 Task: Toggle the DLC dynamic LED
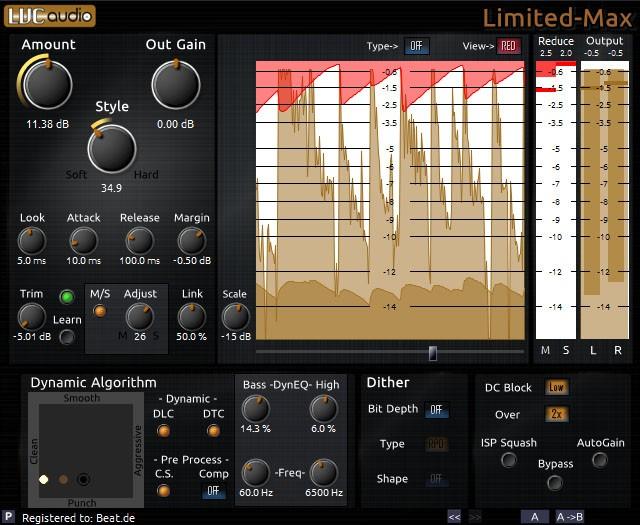(163, 431)
